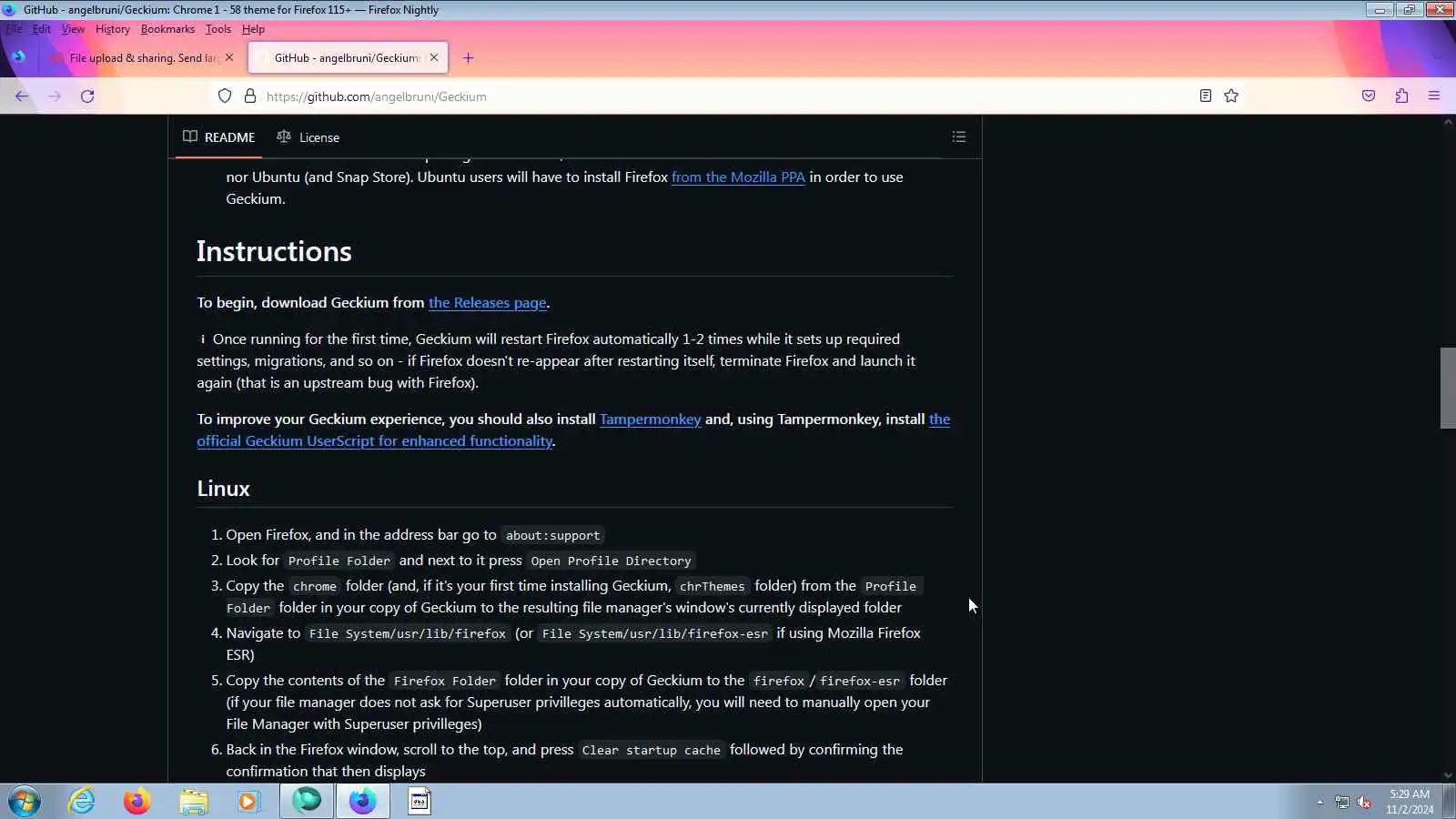Open the network status tray icon

pyautogui.click(x=1342, y=802)
